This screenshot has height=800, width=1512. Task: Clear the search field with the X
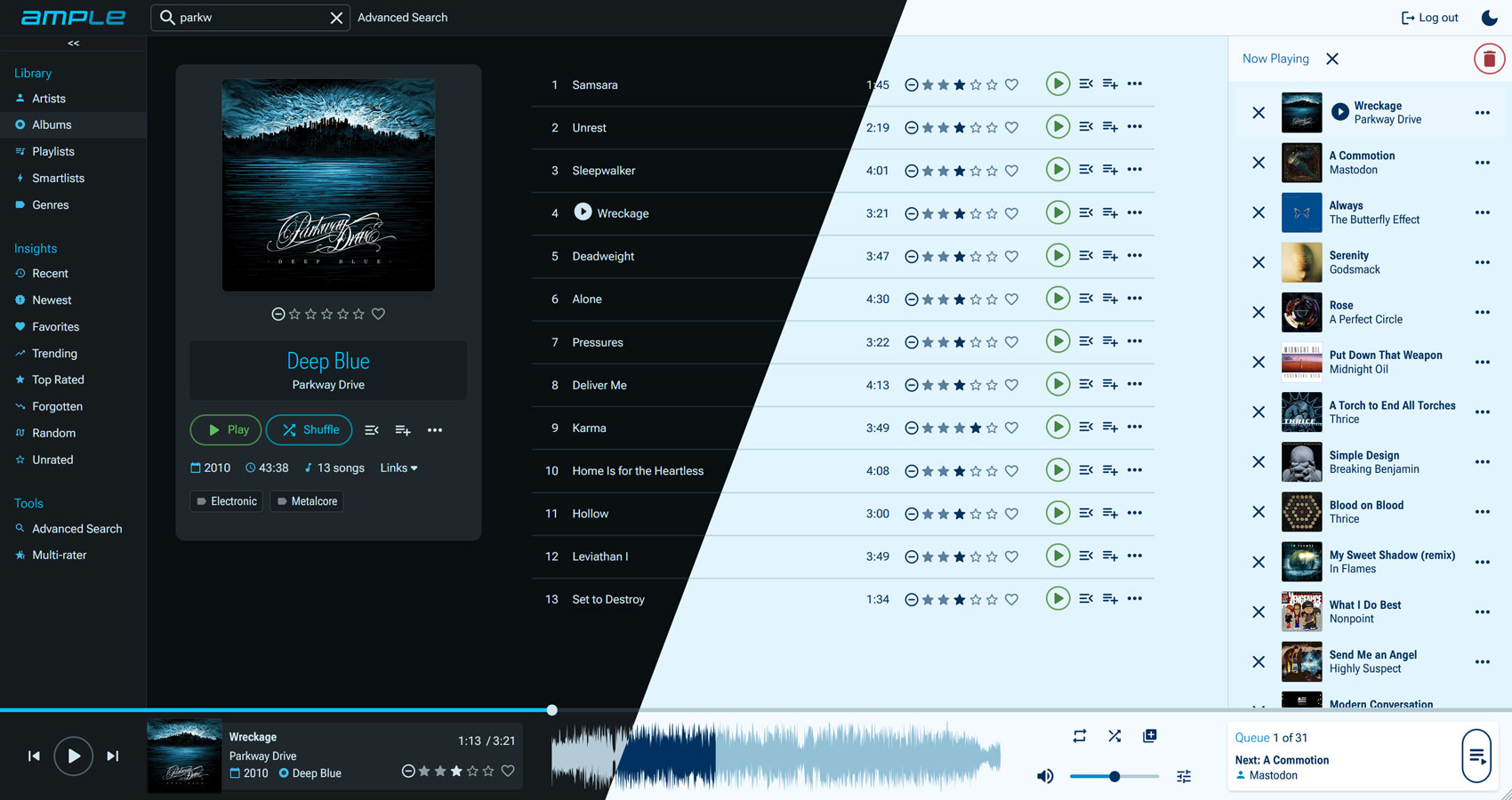(335, 17)
